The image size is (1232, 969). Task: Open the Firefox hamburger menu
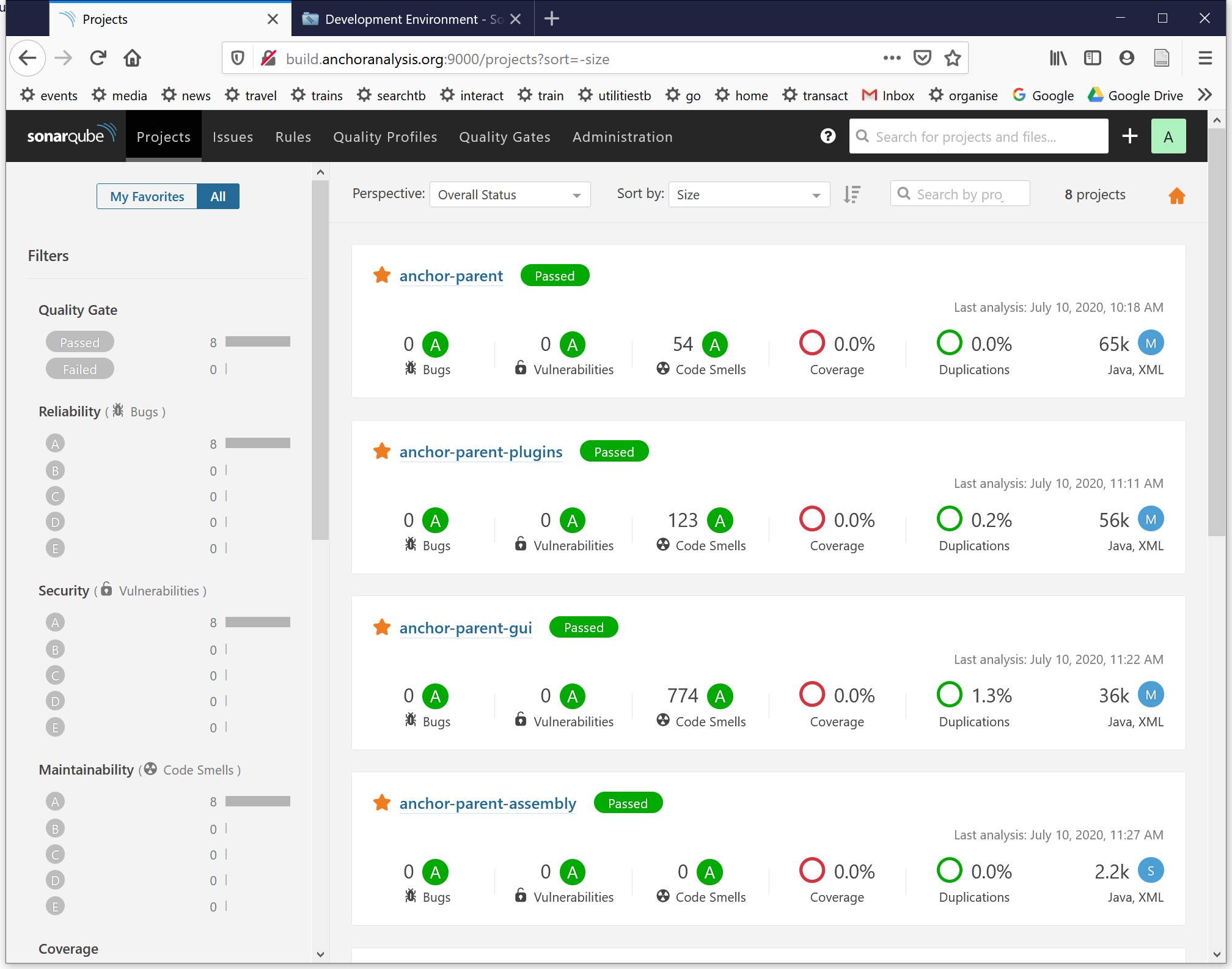[x=1205, y=58]
